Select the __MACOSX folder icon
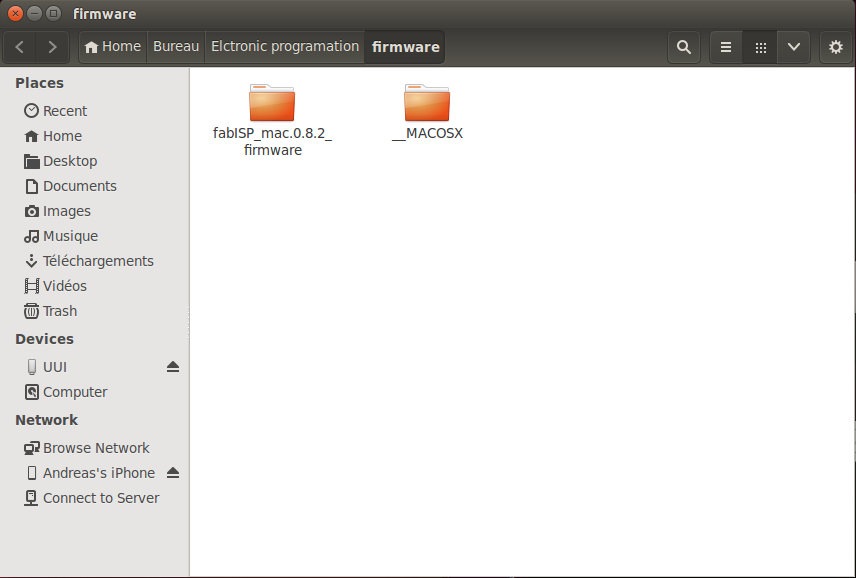 point(427,103)
